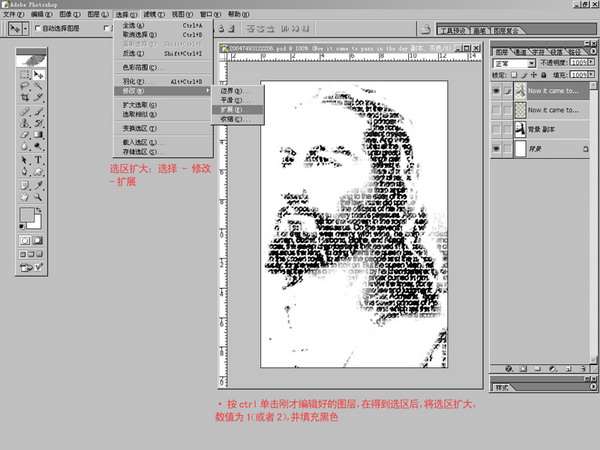Click the create new layer icon
Viewport: 600px width, 450px height.
point(569,367)
